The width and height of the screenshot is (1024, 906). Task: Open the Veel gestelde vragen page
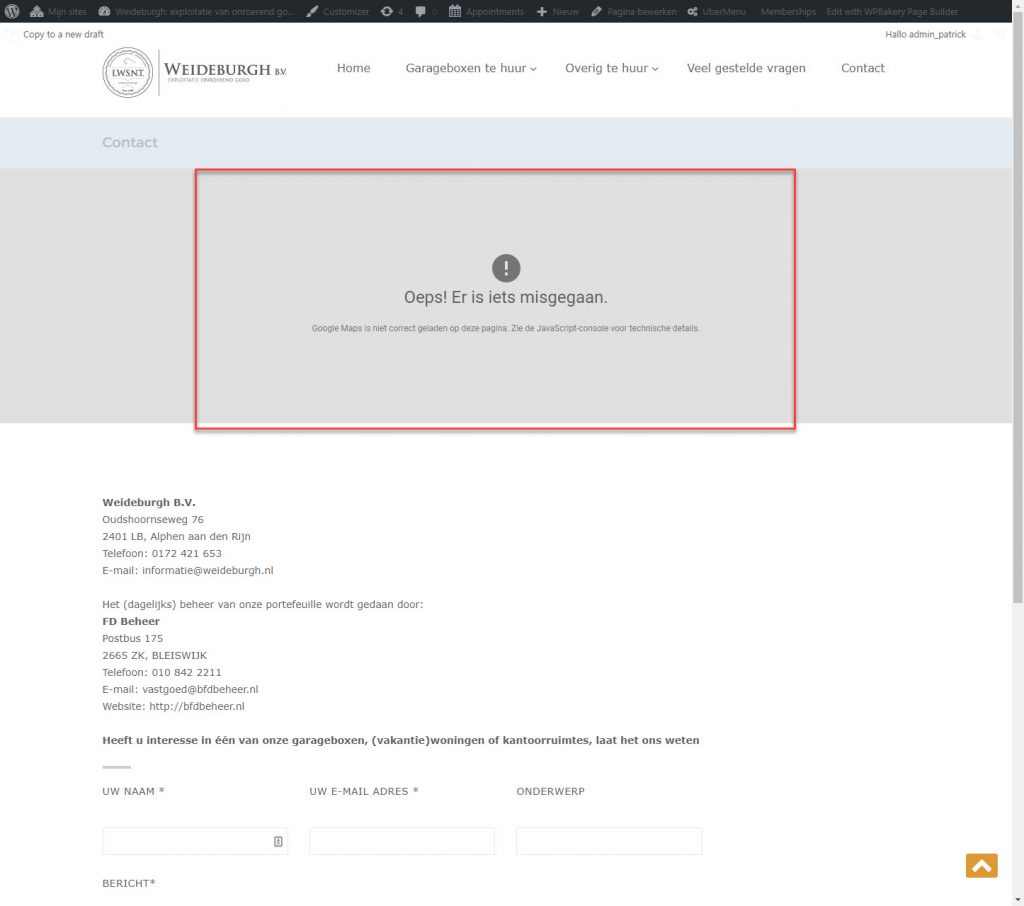(x=746, y=68)
